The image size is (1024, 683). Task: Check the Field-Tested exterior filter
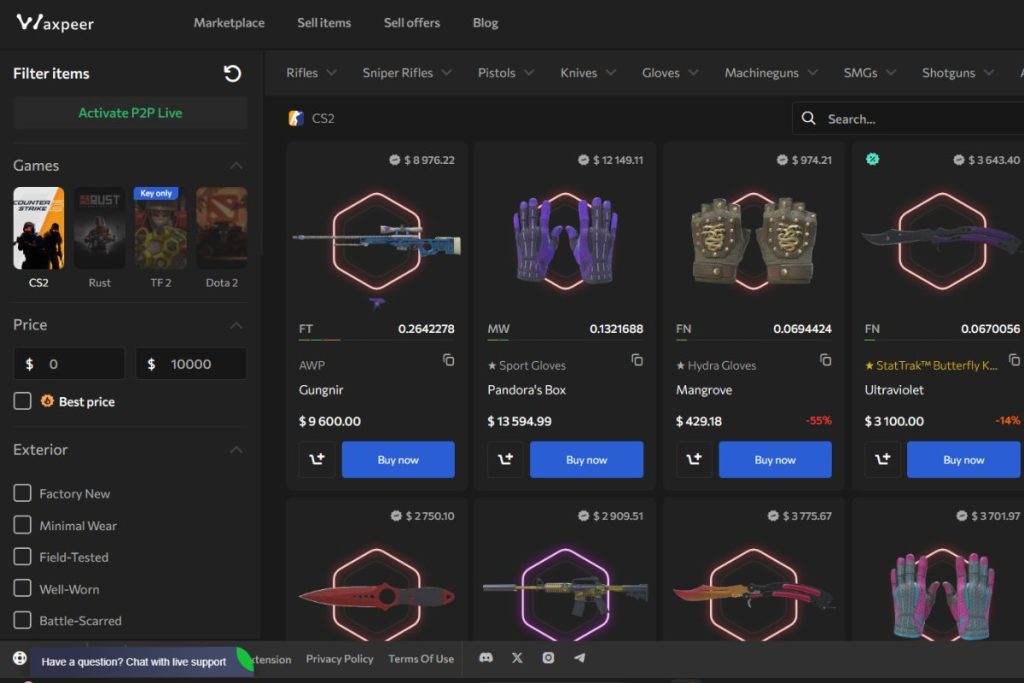click(22, 556)
